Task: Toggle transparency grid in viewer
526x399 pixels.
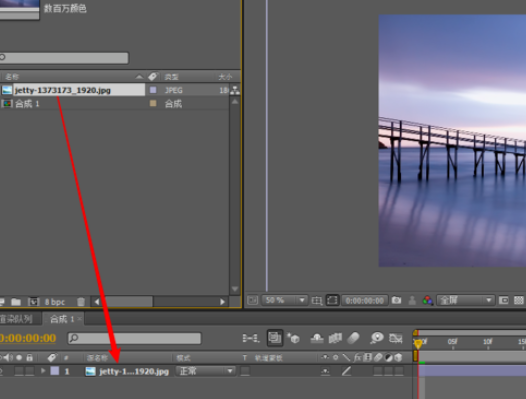Action: (x=518, y=300)
